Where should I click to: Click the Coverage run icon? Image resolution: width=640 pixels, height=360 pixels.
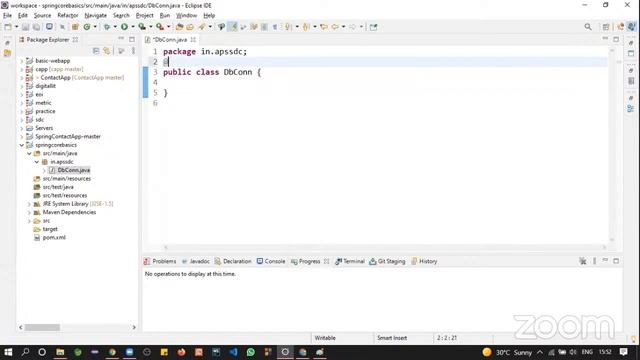(142, 27)
